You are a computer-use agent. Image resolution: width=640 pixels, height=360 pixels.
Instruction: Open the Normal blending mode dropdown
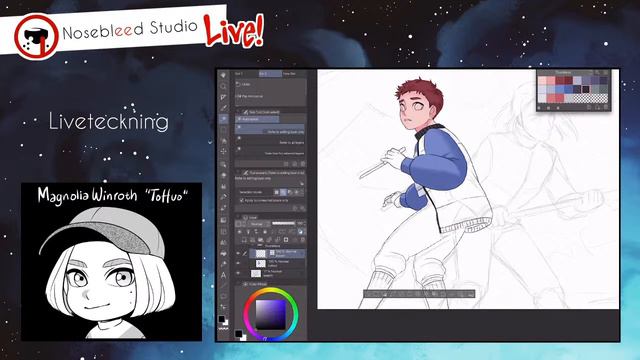point(259,224)
